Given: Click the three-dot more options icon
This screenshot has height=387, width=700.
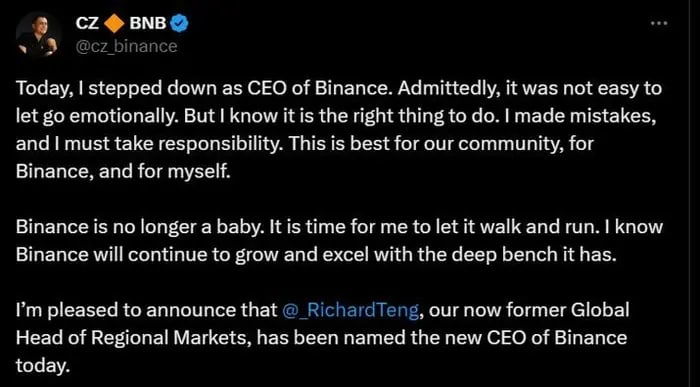Looking at the screenshot, I should tap(658, 23).
